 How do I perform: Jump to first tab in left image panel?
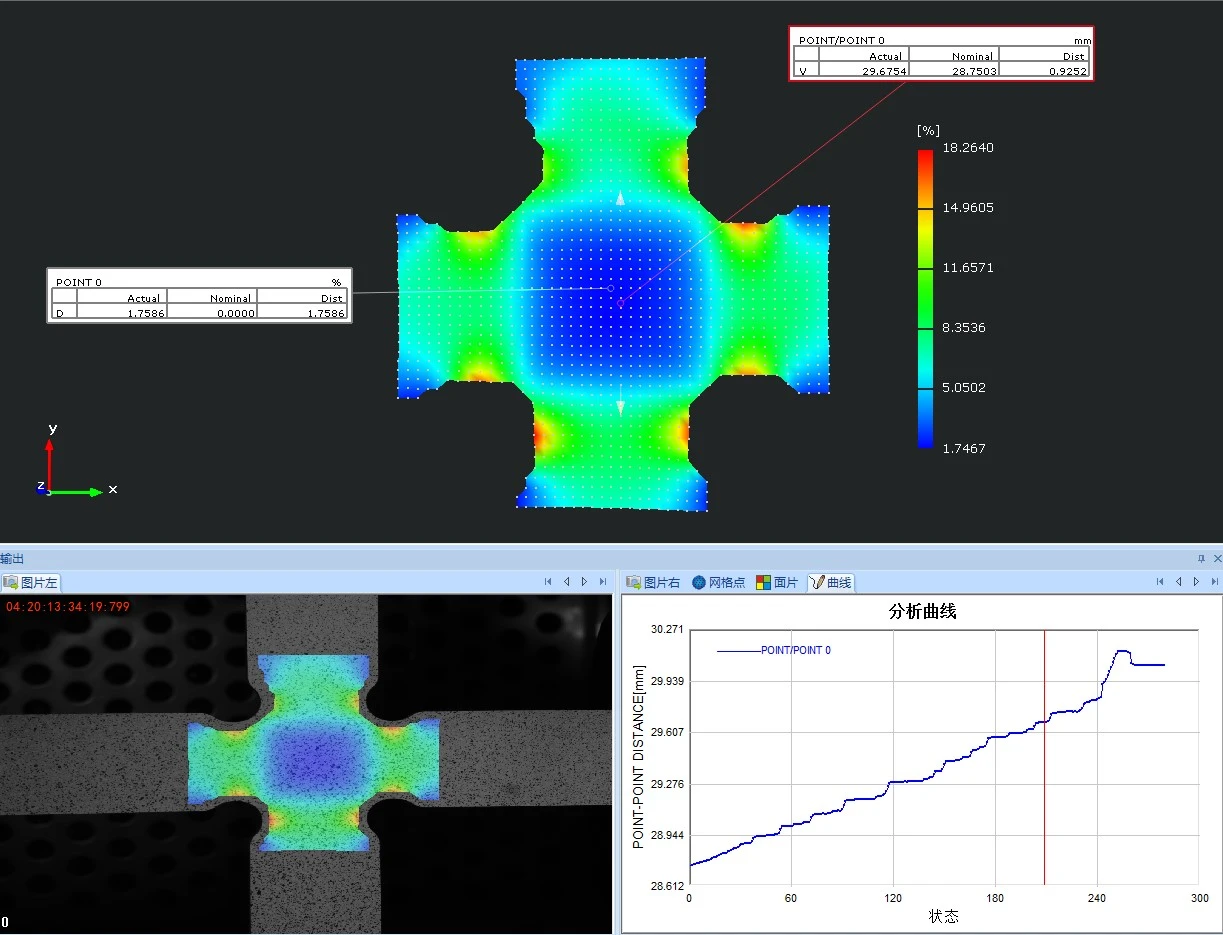(548, 581)
